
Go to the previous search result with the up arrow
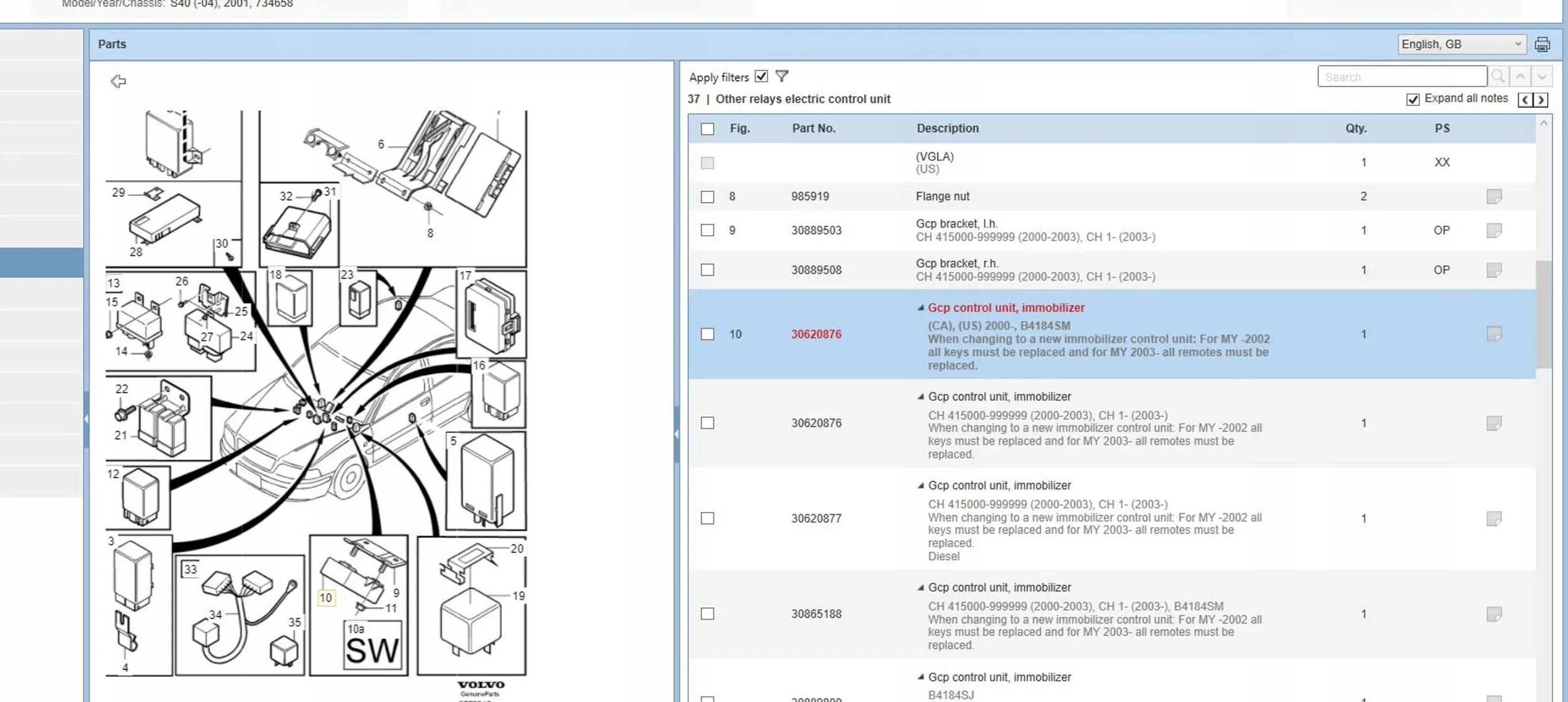(x=1520, y=77)
